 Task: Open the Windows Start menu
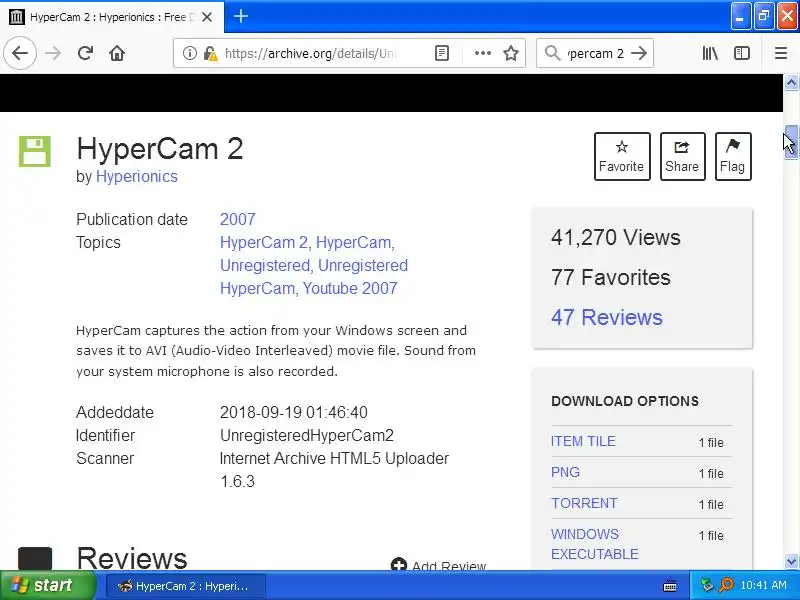(x=48, y=585)
